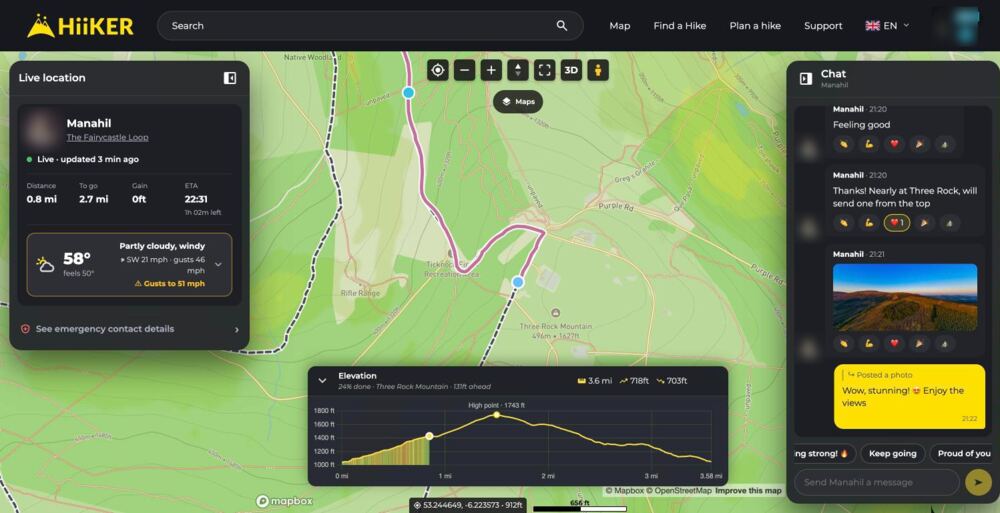
Task: Open the EN language dropdown
Action: tap(887, 26)
